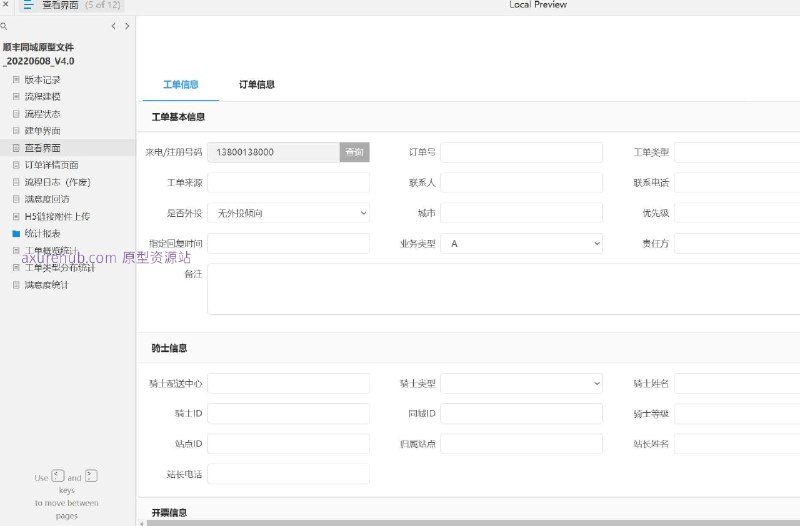Screen dimensions: 800x526
Task: Select the 查看界面 page in sidebar
Action: pos(42,148)
